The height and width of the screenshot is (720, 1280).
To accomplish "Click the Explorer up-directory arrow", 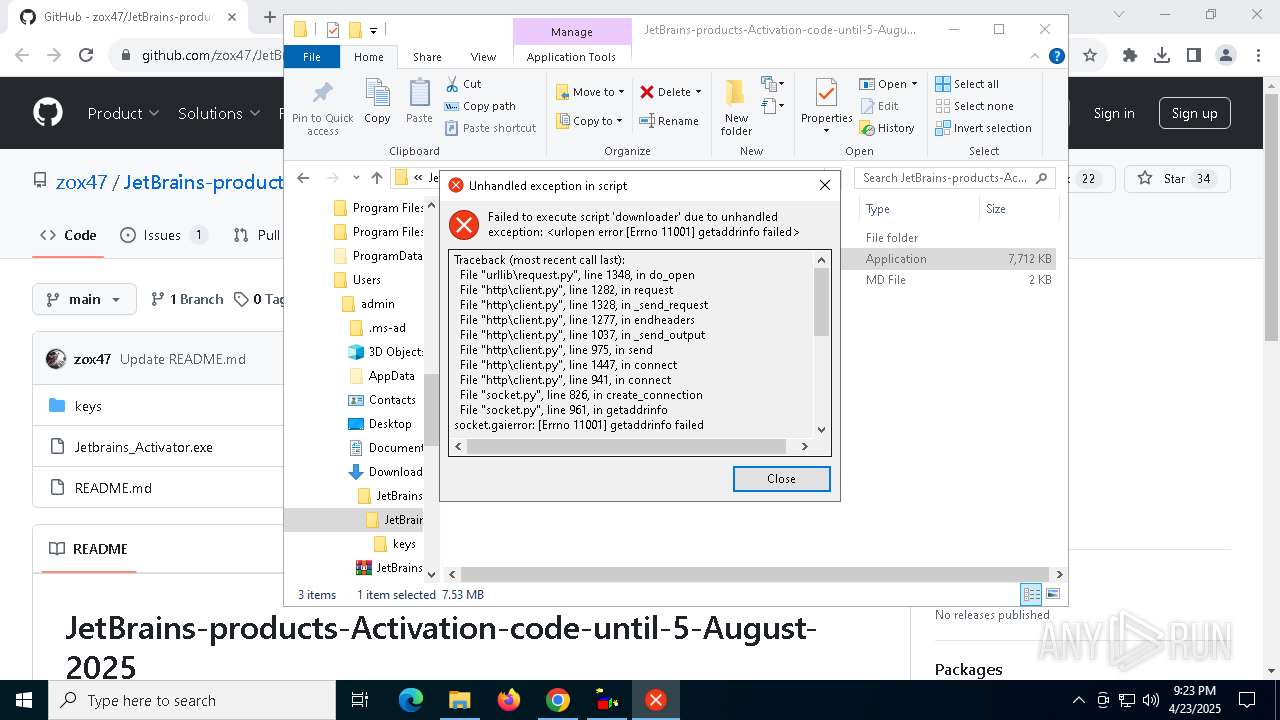I will point(376,178).
